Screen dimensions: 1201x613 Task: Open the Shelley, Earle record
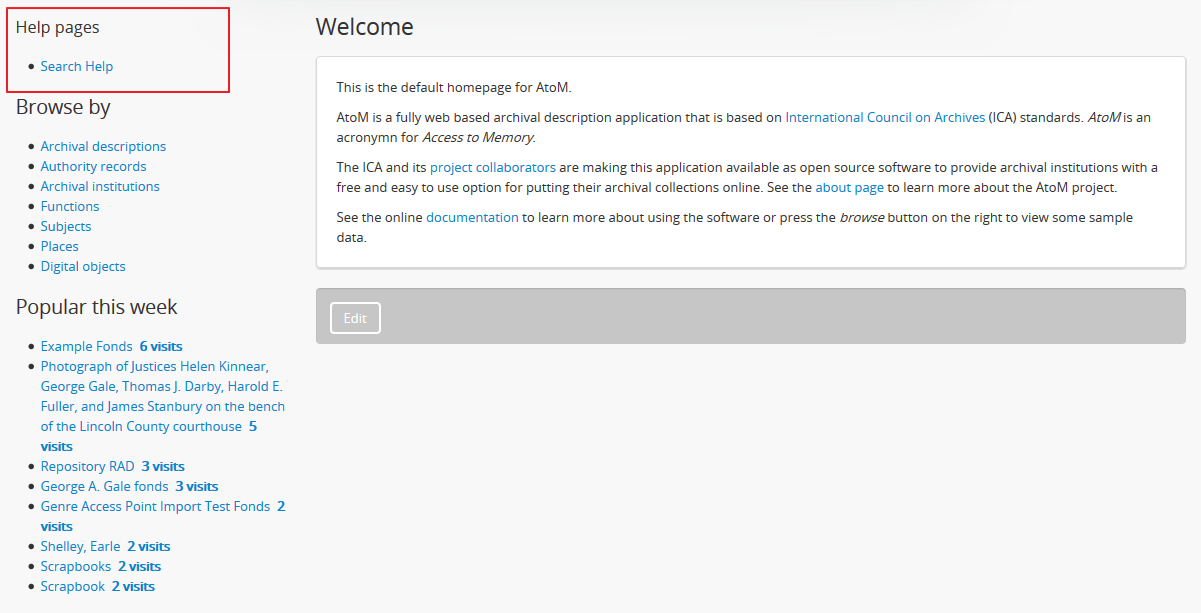(80, 546)
